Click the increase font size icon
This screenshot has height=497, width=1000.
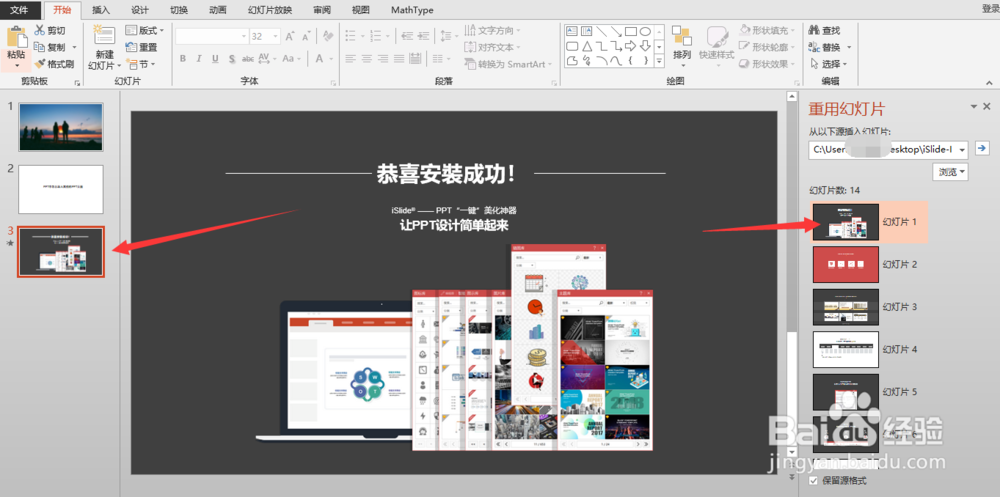coord(290,36)
